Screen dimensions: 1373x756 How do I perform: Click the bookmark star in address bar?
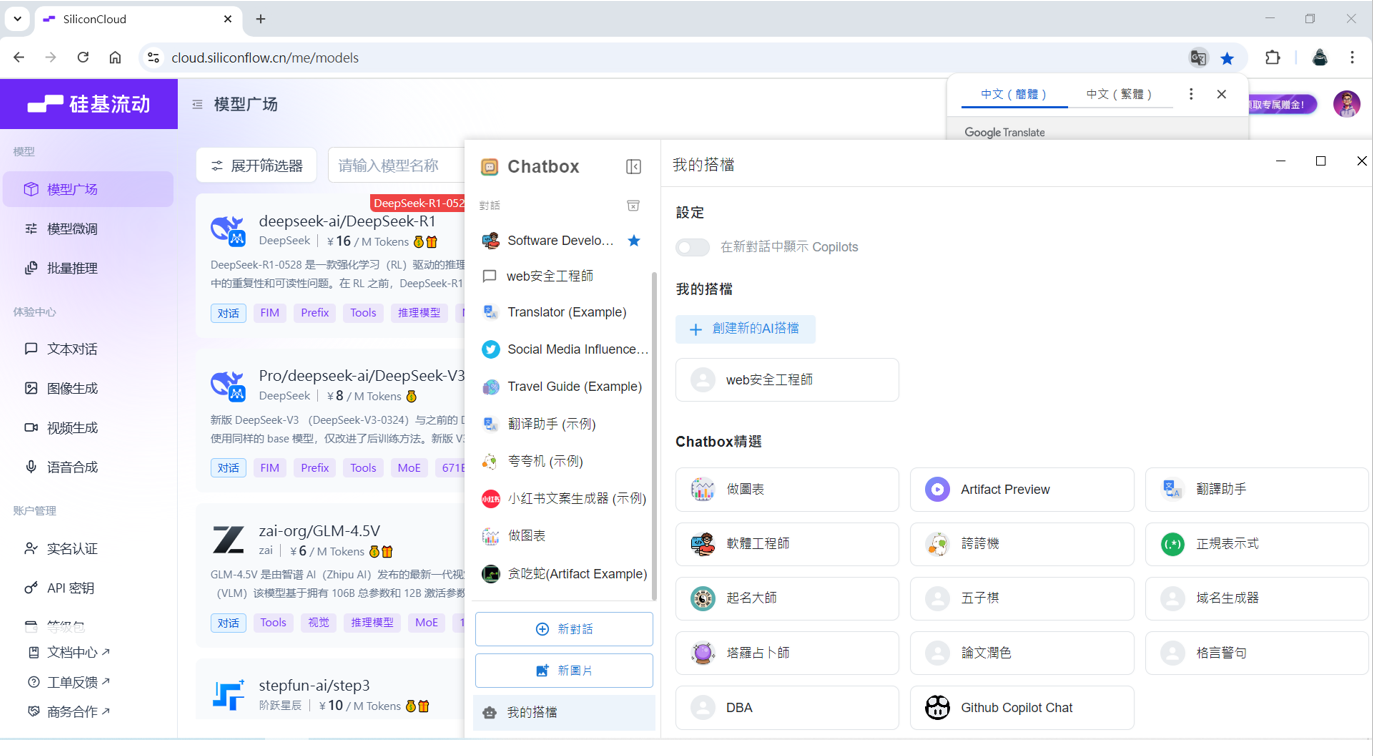tap(1227, 58)
